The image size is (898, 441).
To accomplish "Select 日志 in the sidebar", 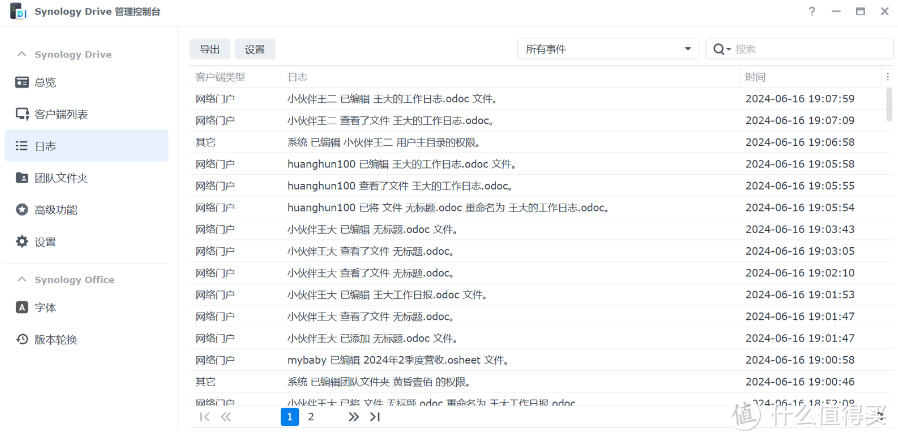I will click(x=86, y=146).
